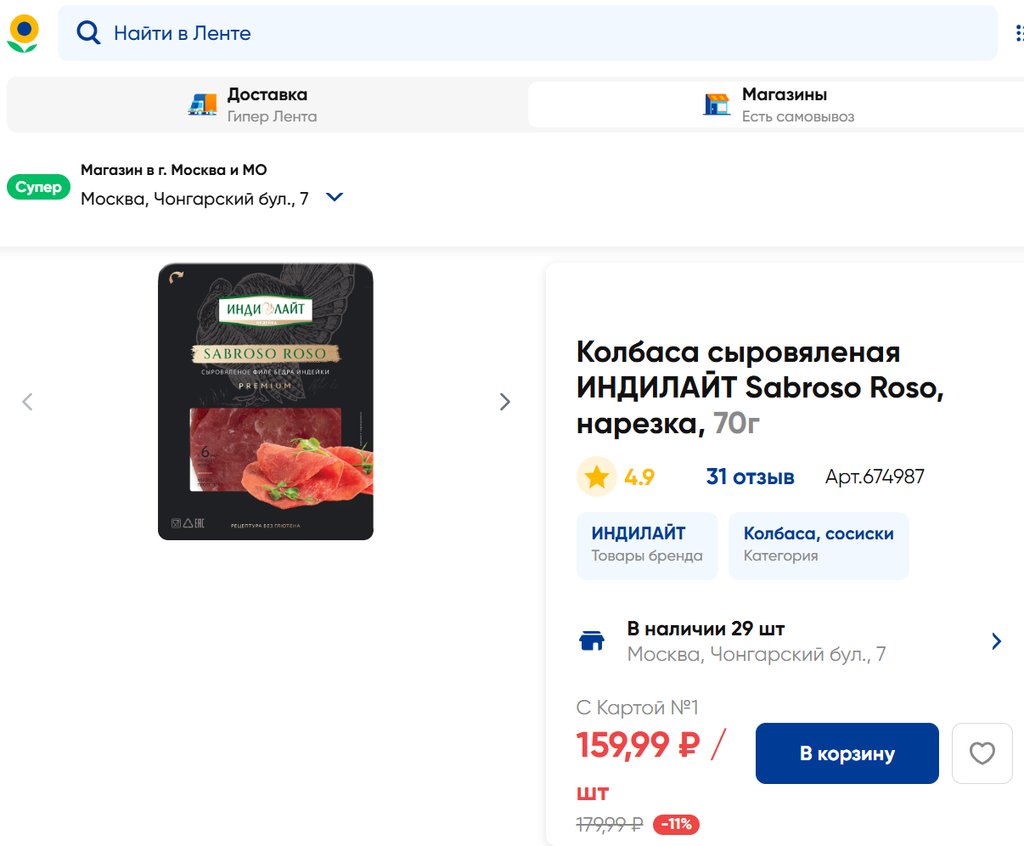Show next product image
The image size is (1024, 846).
pos(505,402)
